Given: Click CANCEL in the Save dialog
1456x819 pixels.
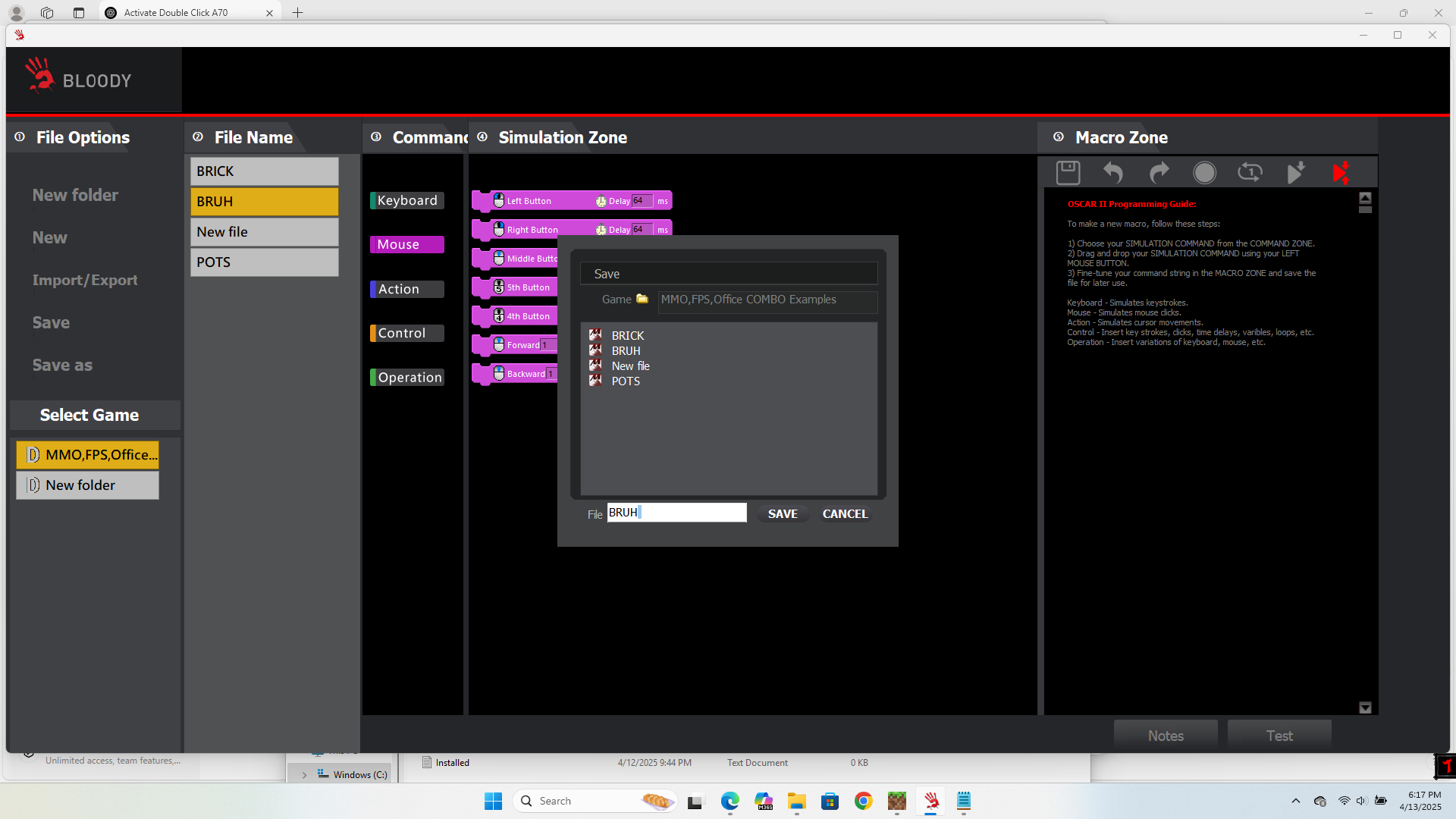Looking at the screenshot, I should (845, 513).
